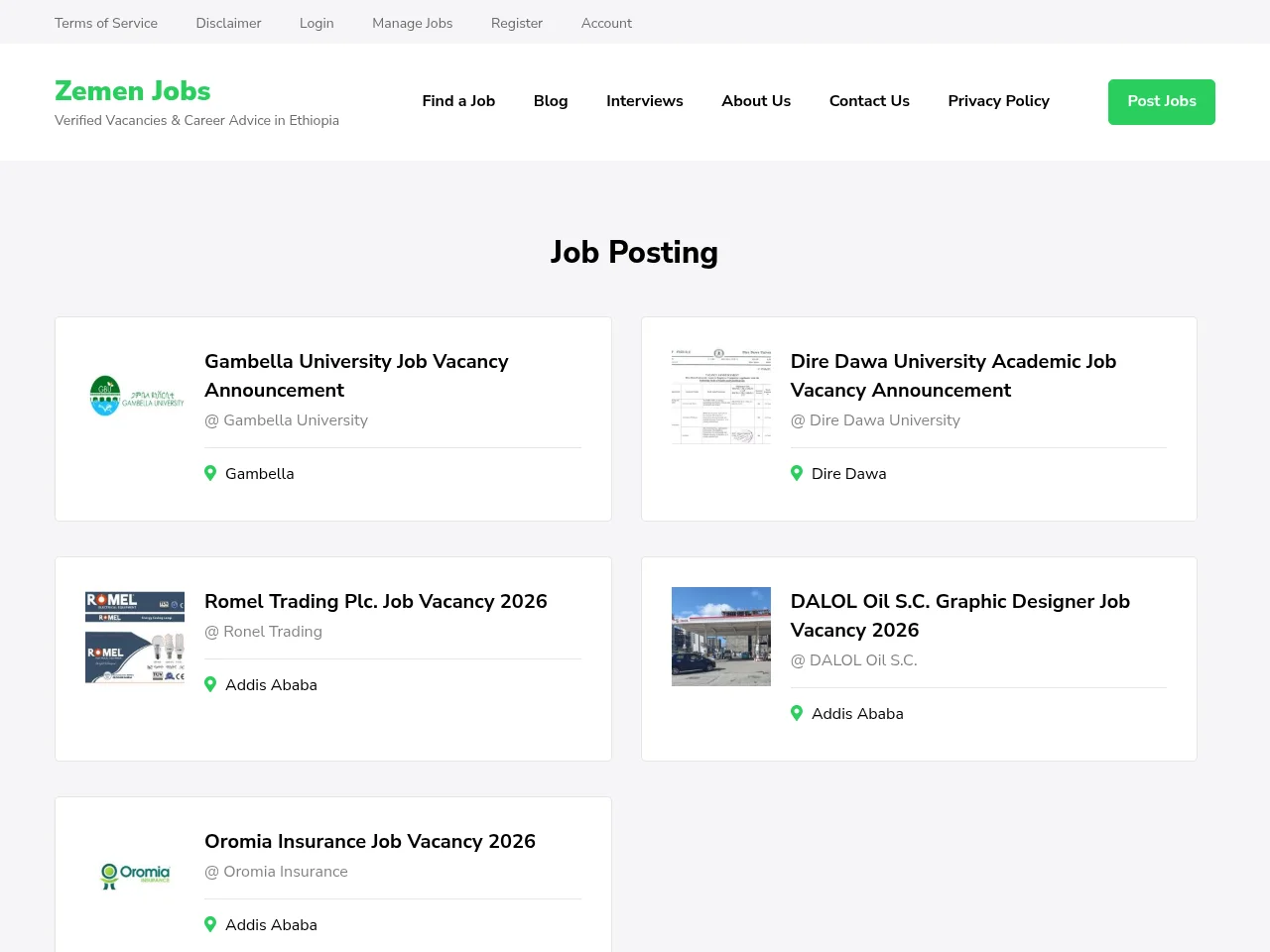
Task: Open the About Us page
Action: click(756, 101)
